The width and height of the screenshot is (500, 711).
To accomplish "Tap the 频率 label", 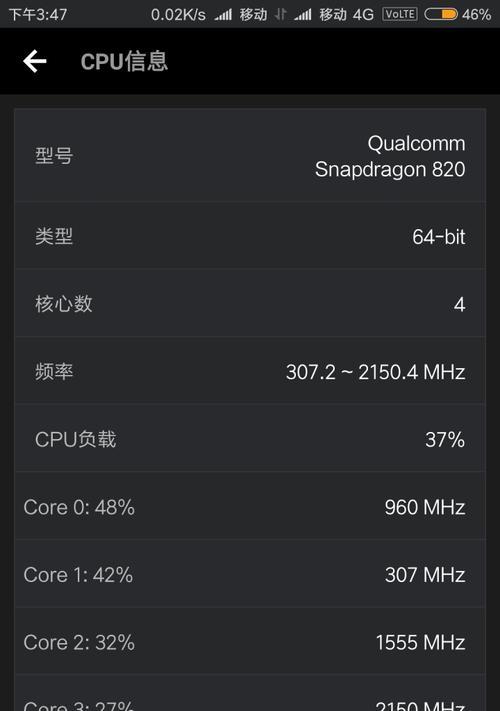I will pos(54,371).
